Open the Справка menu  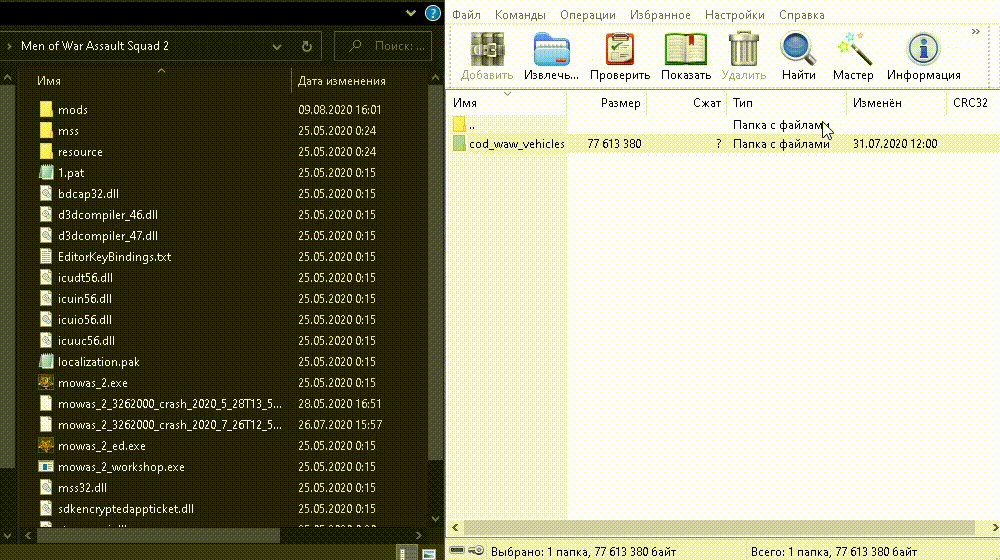coord(802,15)
